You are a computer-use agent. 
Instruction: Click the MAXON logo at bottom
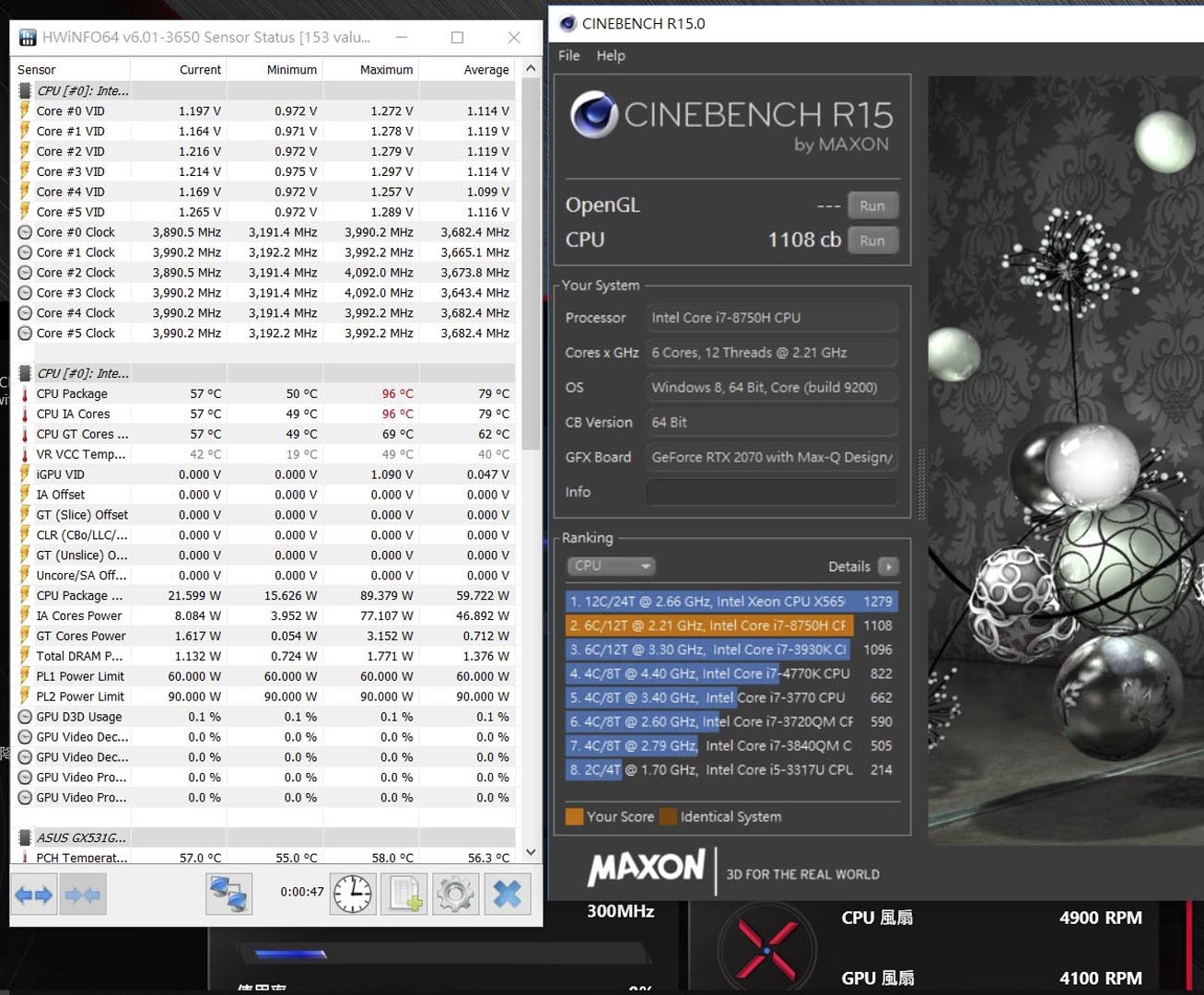click(647, 868)
